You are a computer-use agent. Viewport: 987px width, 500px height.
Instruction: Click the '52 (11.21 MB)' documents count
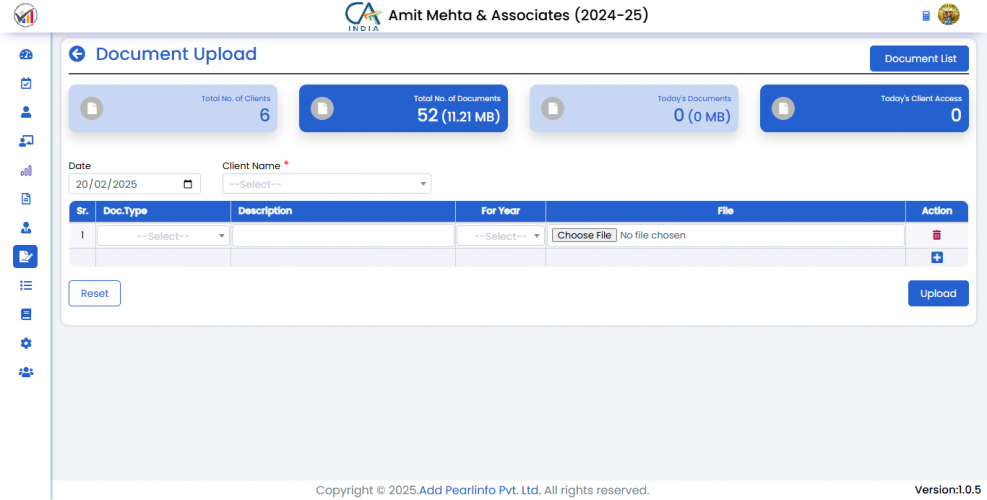pos(459,115)
